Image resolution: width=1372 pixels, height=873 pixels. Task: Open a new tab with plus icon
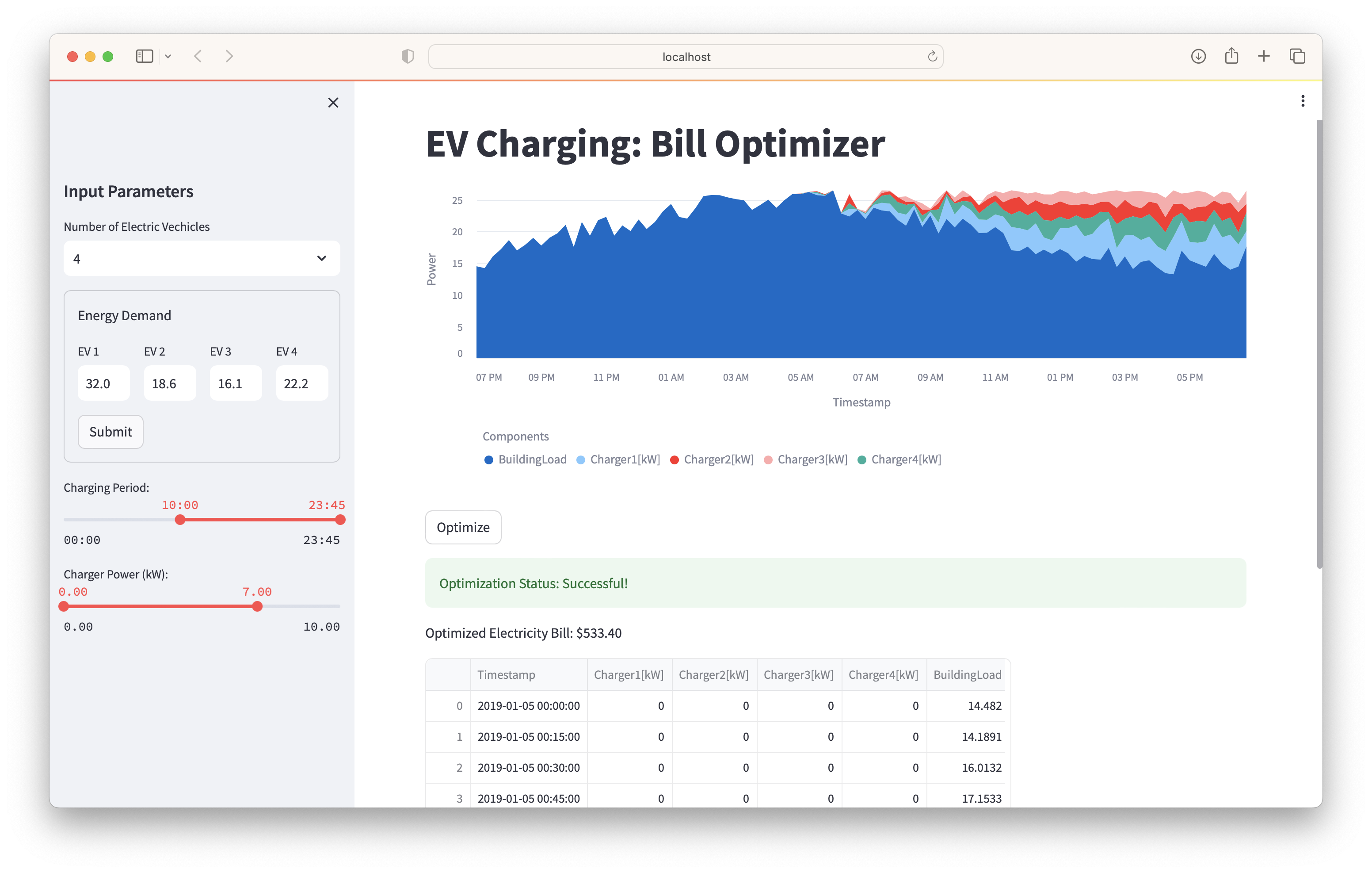(x=1264, y=56)
